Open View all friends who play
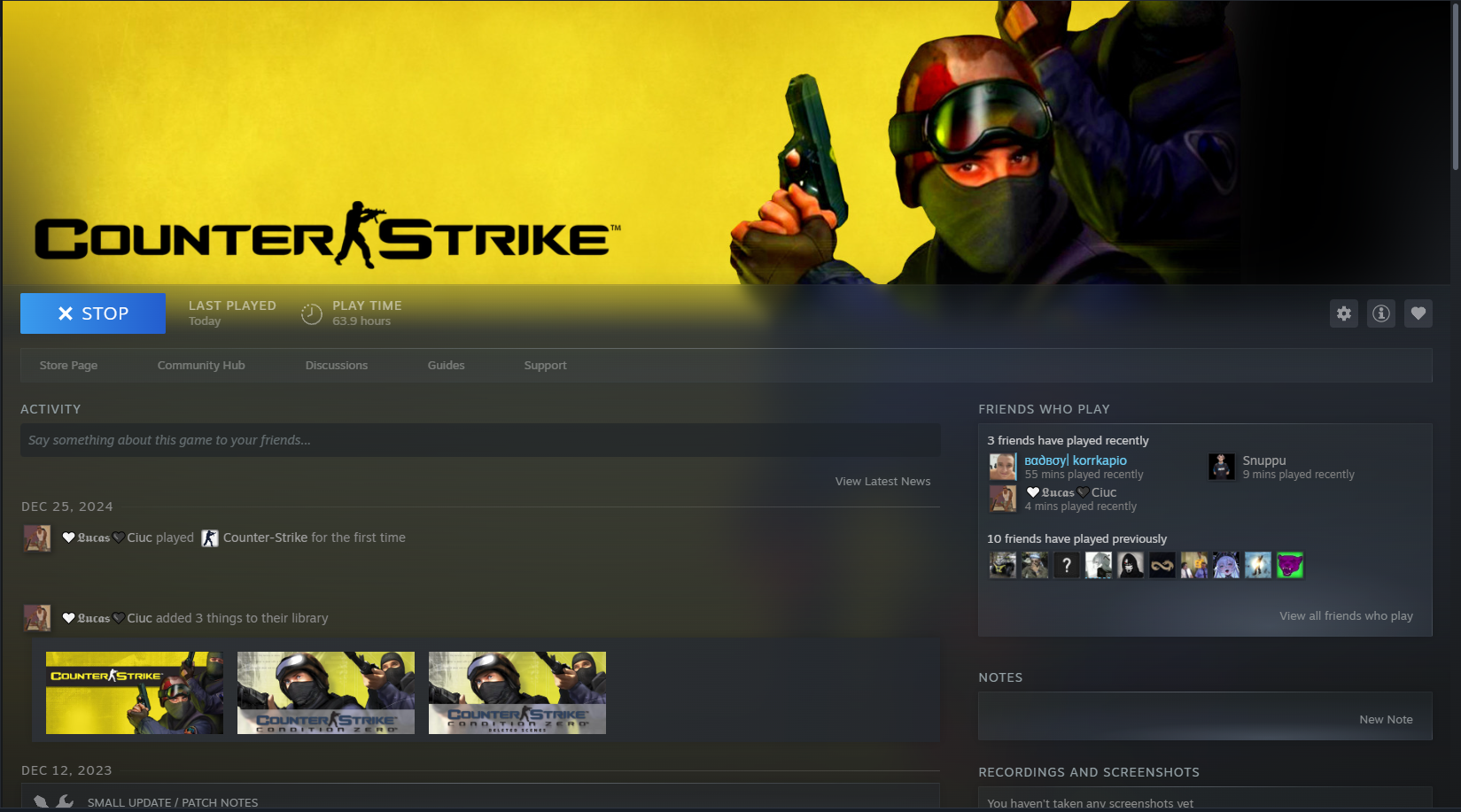Viewport: 1461px width, 812px height. (1345, 616)
